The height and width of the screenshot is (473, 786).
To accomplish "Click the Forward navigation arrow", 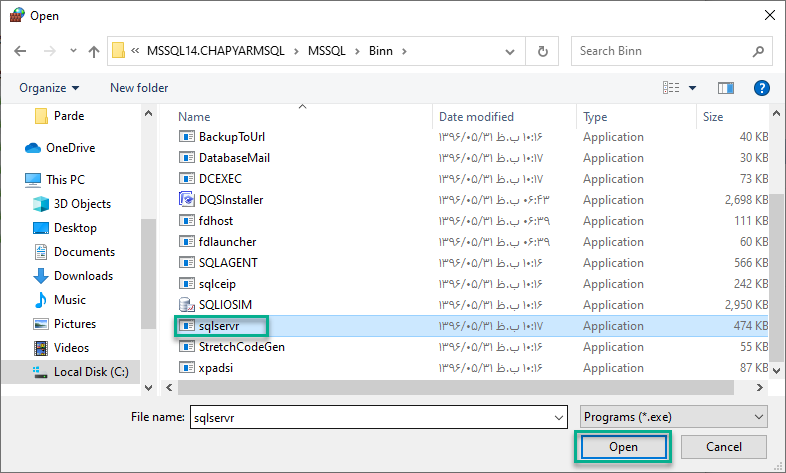I will click(50, 51).
